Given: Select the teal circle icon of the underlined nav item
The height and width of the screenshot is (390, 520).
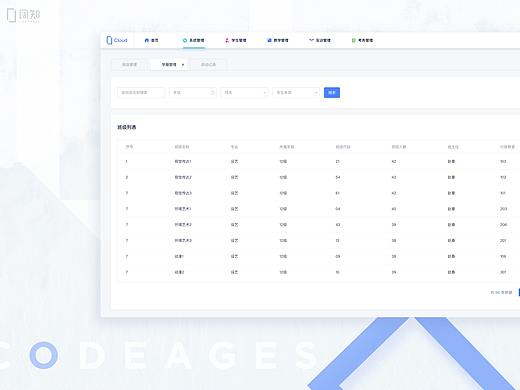Looking at the screenshot, I should [x=185, y=40].
